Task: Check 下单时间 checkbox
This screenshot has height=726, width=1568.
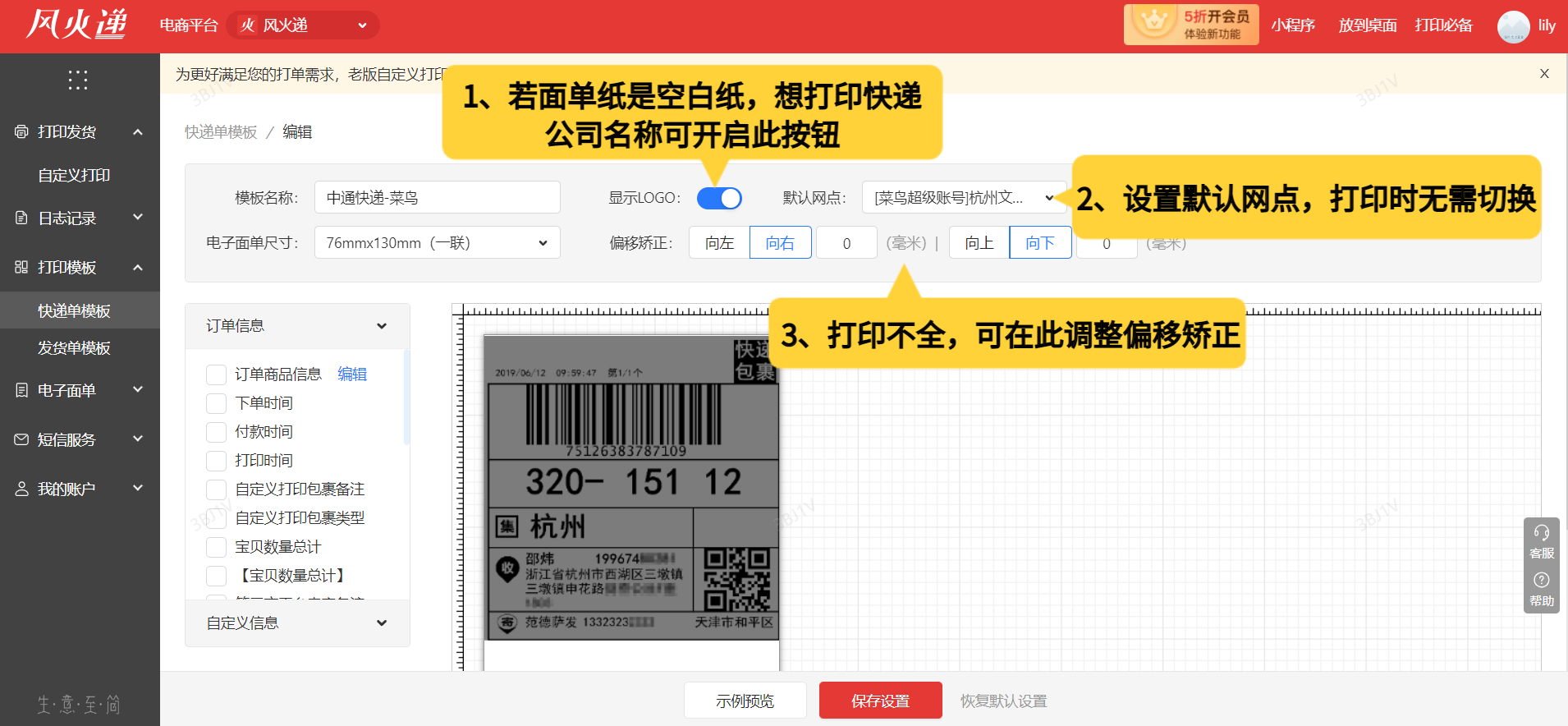Action: [x=217, y=403]
